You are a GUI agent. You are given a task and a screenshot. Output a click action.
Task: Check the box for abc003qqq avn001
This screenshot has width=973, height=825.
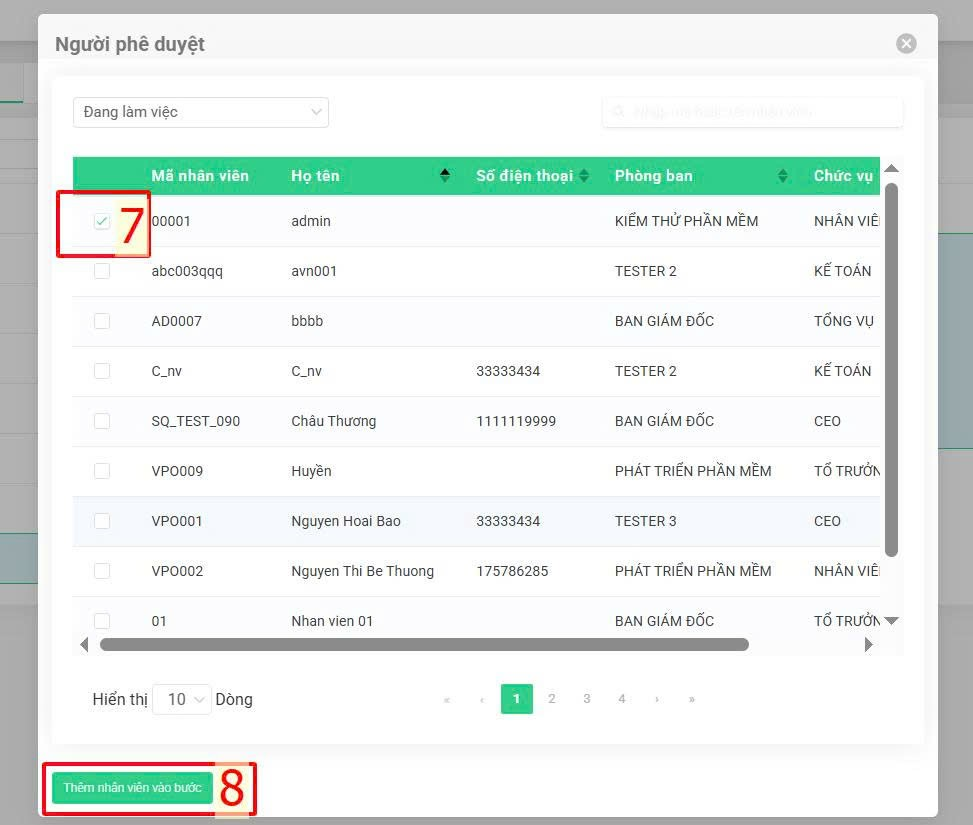pyautogui.click(x=102, y=271)
